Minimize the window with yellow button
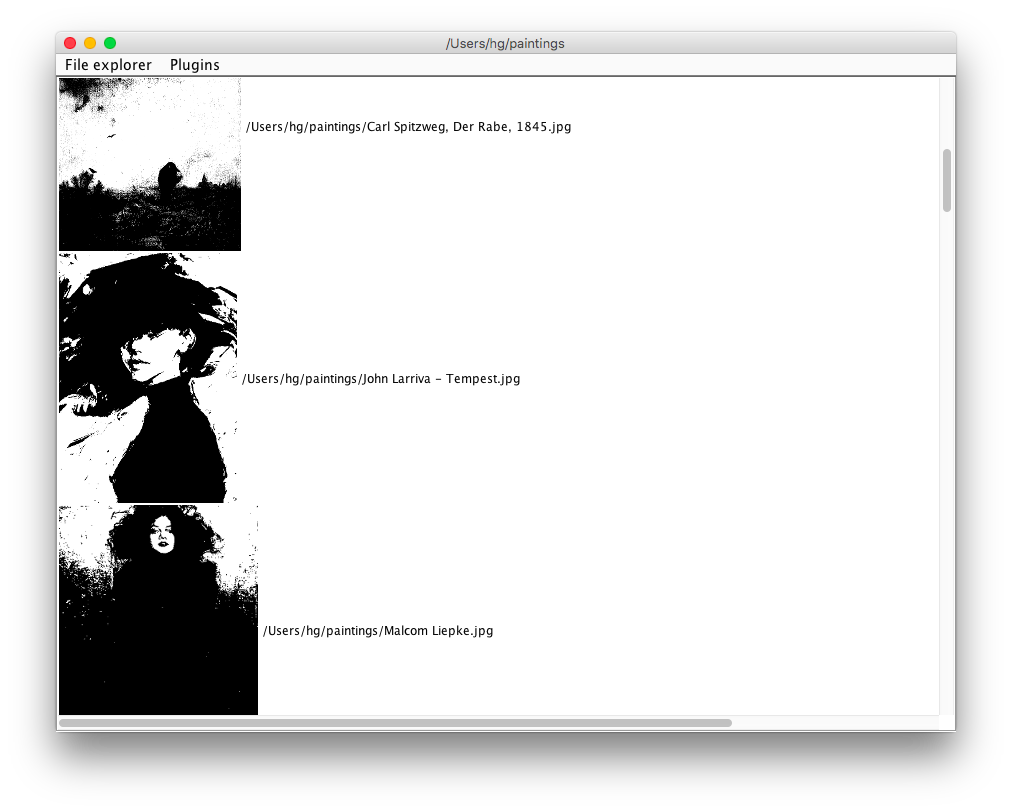This screenshot has width=1012, height=812. 90,43
